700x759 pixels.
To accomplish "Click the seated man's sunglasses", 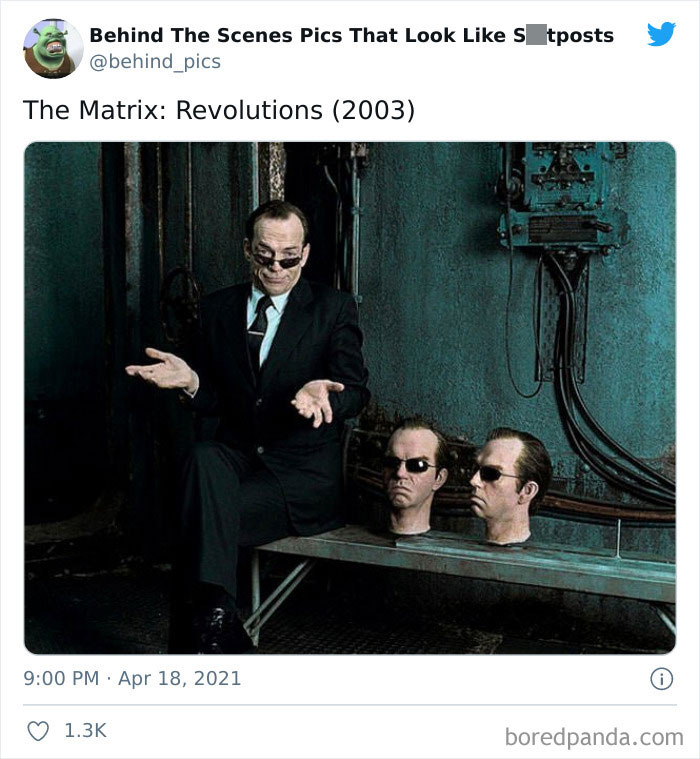I will (278, 261).
